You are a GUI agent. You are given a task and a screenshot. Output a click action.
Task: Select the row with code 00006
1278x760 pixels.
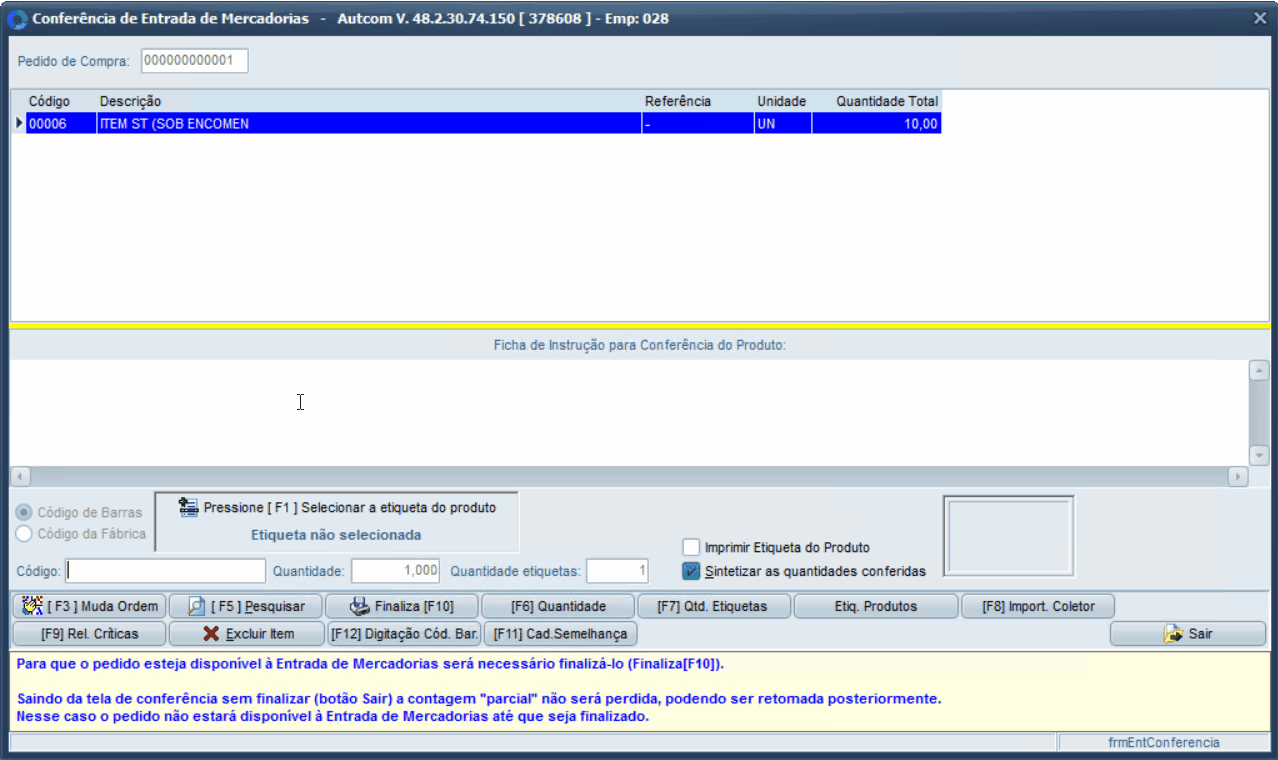click(x=476, y=124)
